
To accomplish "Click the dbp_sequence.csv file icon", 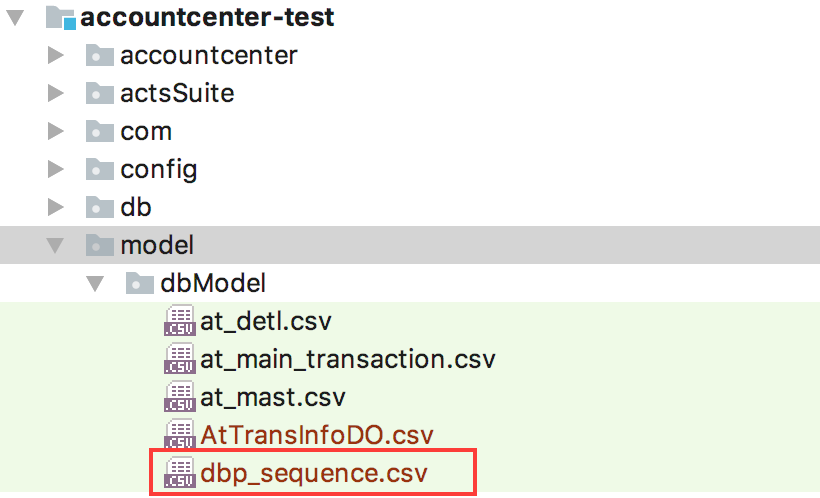I will tap(179, 472).
